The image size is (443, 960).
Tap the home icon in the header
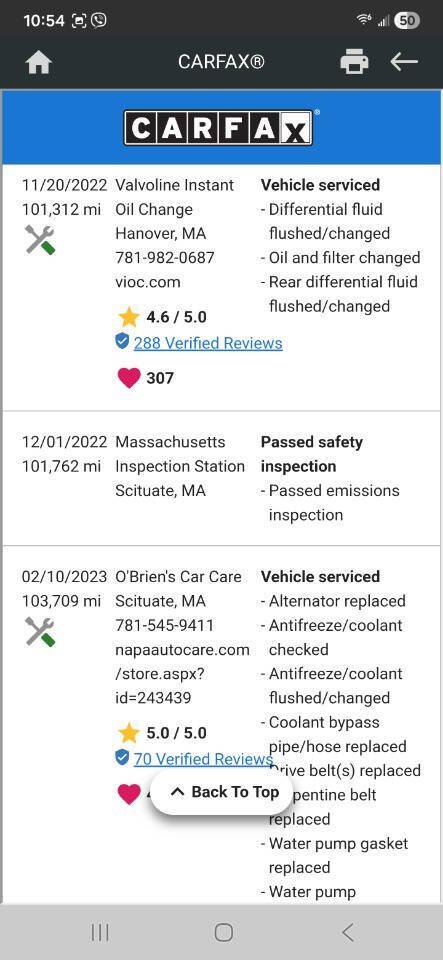pos(39,62)
